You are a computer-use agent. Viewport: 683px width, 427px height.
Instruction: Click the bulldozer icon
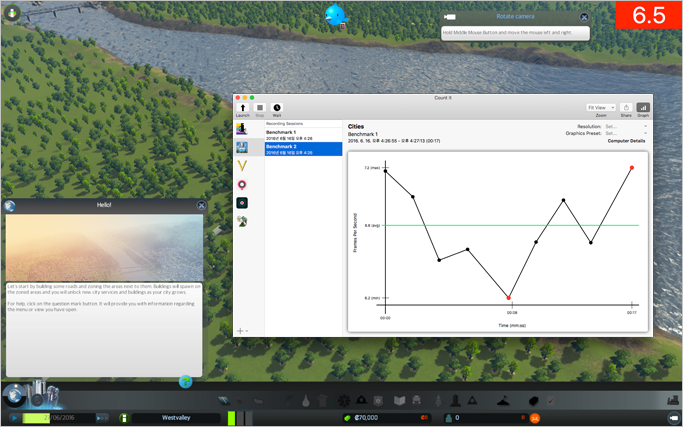point(673,399)
